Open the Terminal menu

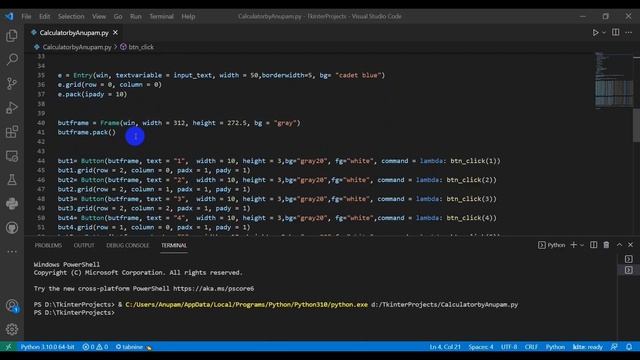(161, 16)
